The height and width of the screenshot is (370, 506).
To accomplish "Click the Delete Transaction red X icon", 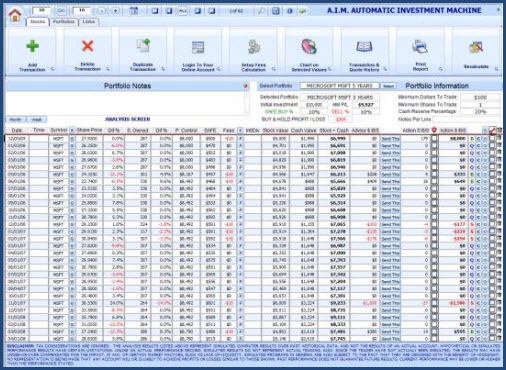I will pos(88,46).
